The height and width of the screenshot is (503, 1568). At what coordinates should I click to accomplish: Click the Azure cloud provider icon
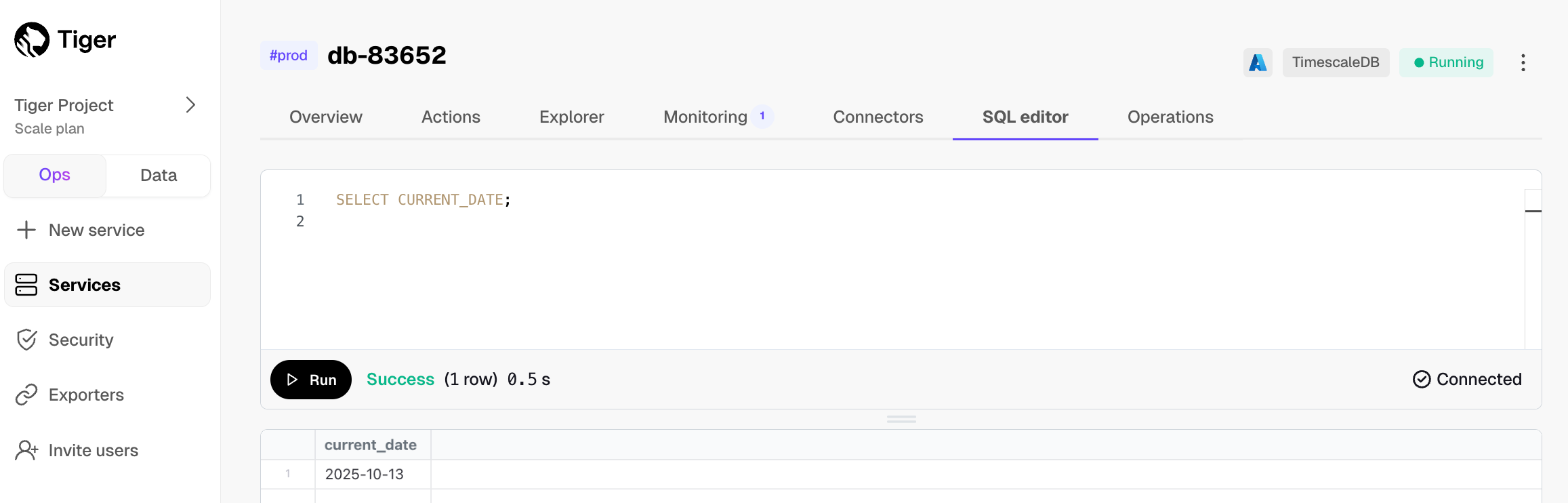1258,62
